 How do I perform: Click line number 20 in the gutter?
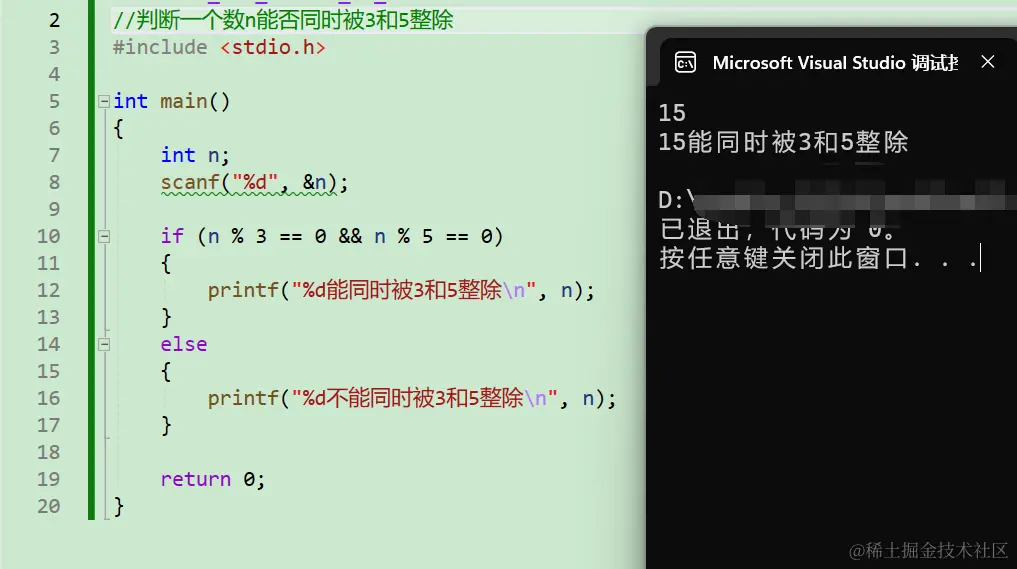click(x=49, y=506)
